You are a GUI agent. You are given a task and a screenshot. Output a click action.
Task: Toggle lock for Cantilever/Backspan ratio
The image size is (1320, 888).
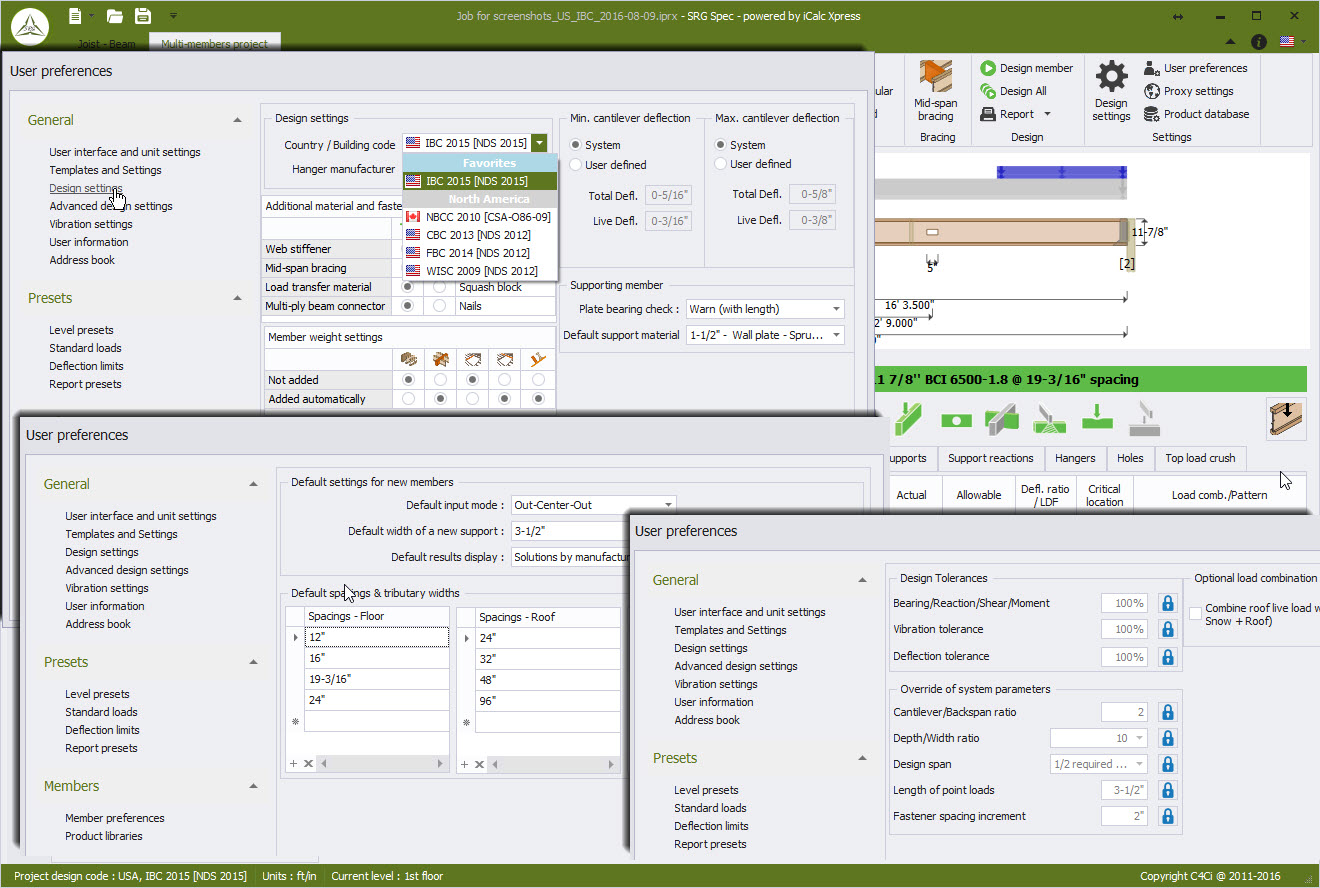1167,712
